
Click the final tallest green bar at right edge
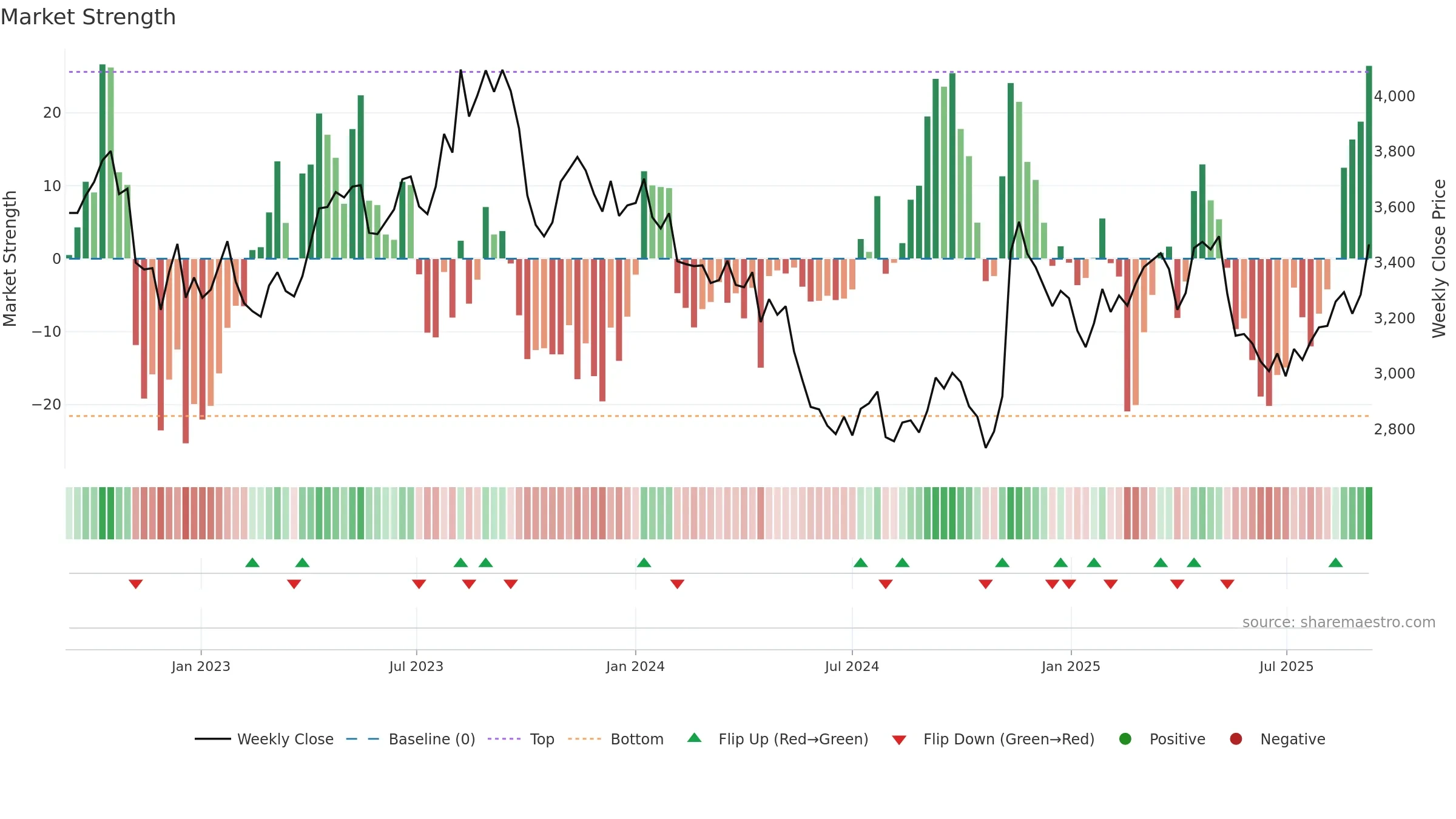tap(1369, 162)
